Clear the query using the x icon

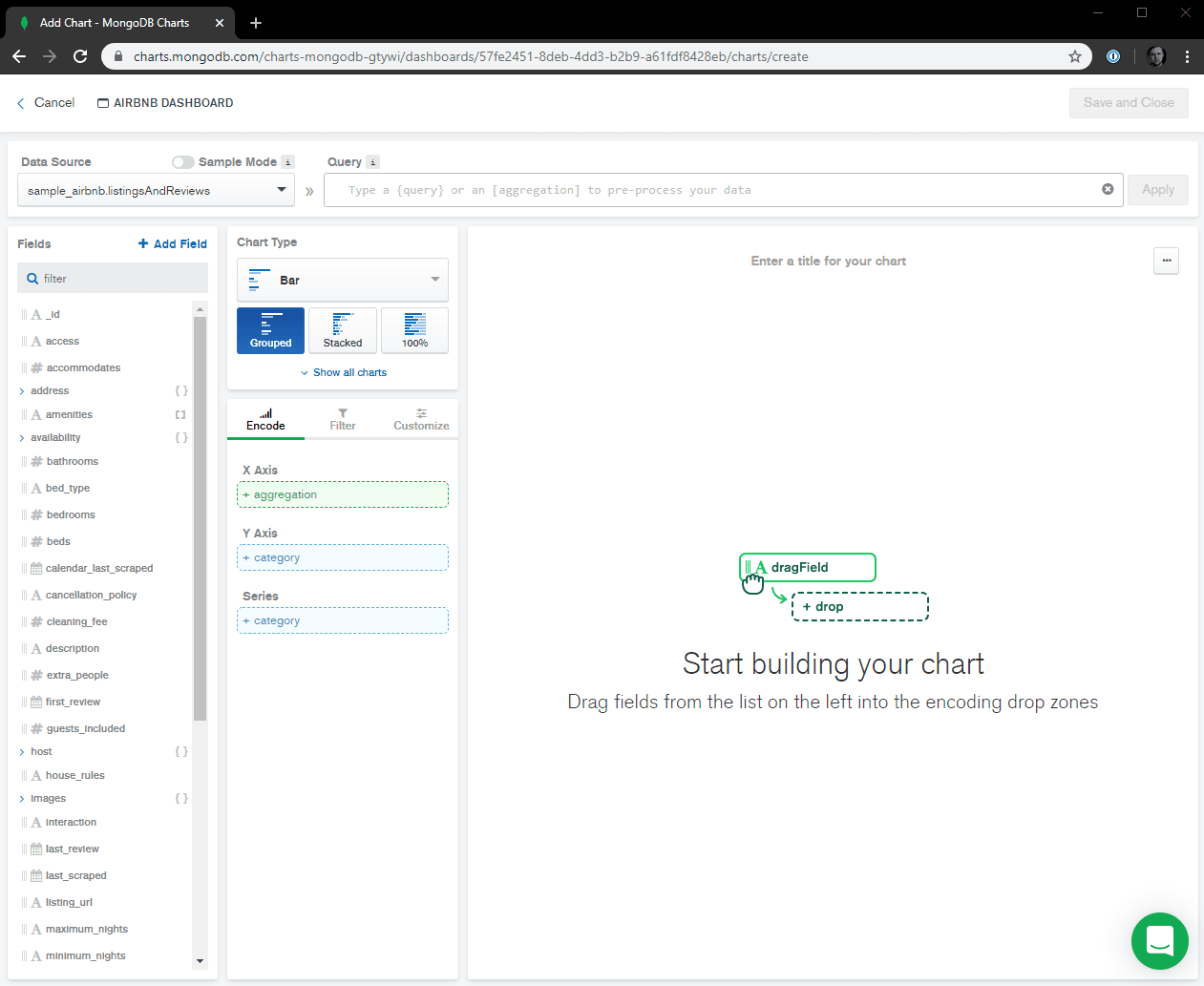(1108, 189)
